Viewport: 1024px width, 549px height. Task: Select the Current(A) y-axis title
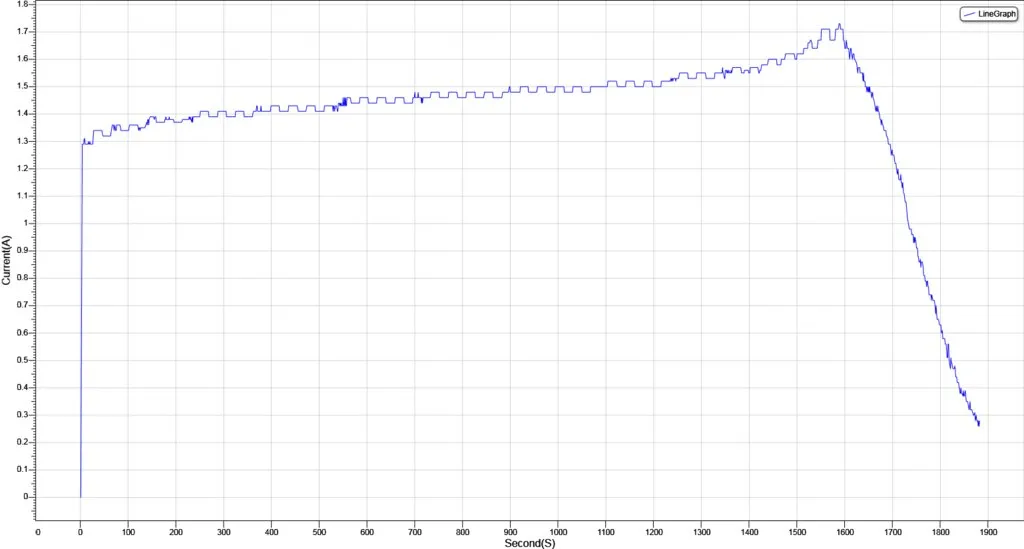[6, 260]
